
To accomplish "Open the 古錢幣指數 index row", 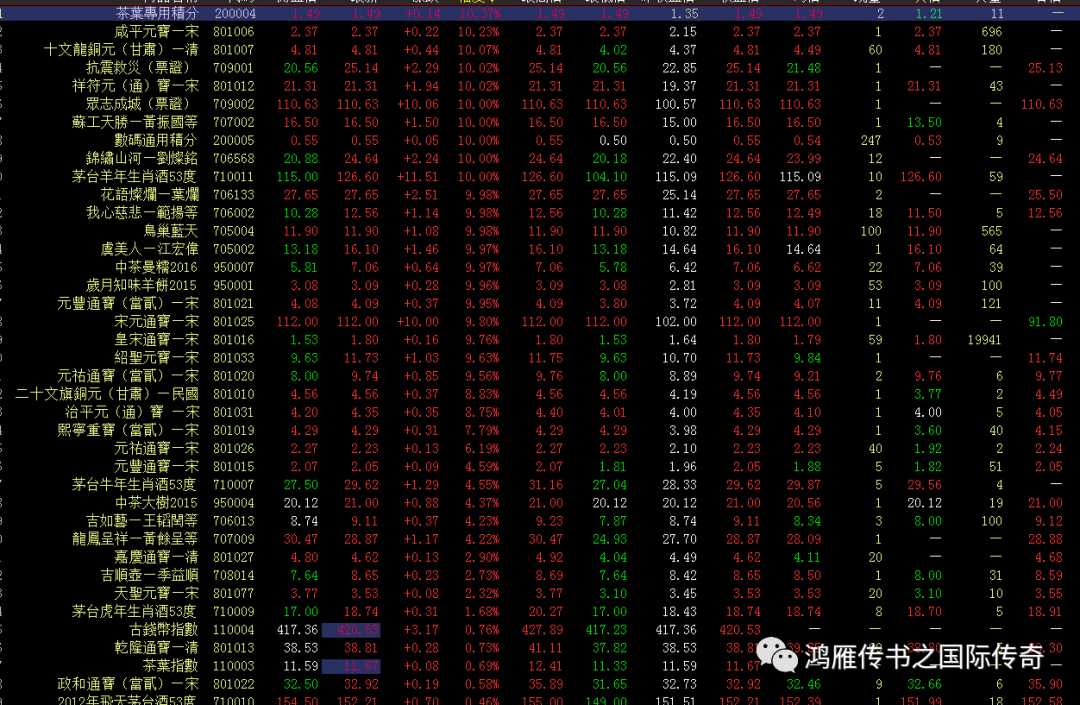I will [x=164, y=630].
